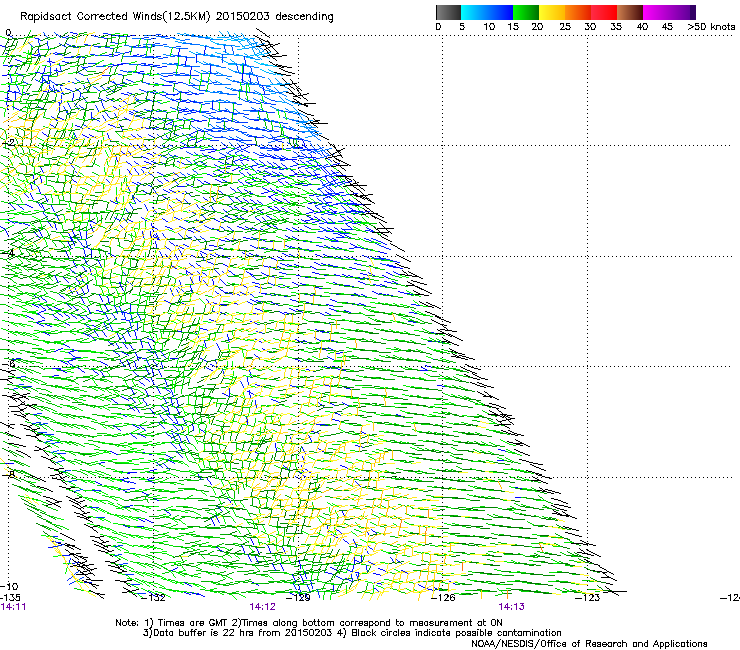
Task: Click the '>50 knots' scale label
Action: pyautogui.click(x=711, y=27)
